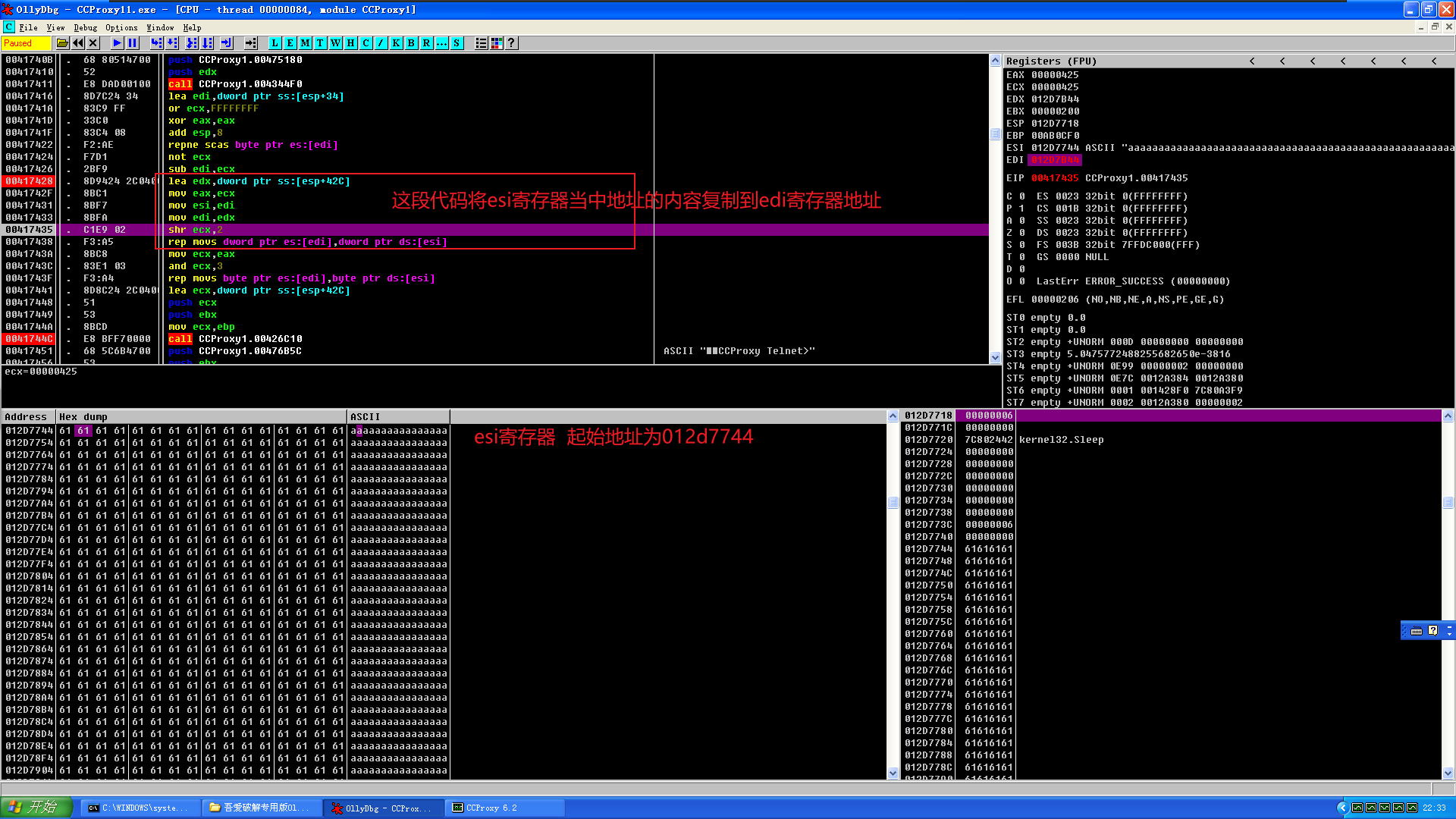The height and width of the screenshot is (819, 1456).
Task: Select the breakpoint address 0041744C
Action: [29, 339]
